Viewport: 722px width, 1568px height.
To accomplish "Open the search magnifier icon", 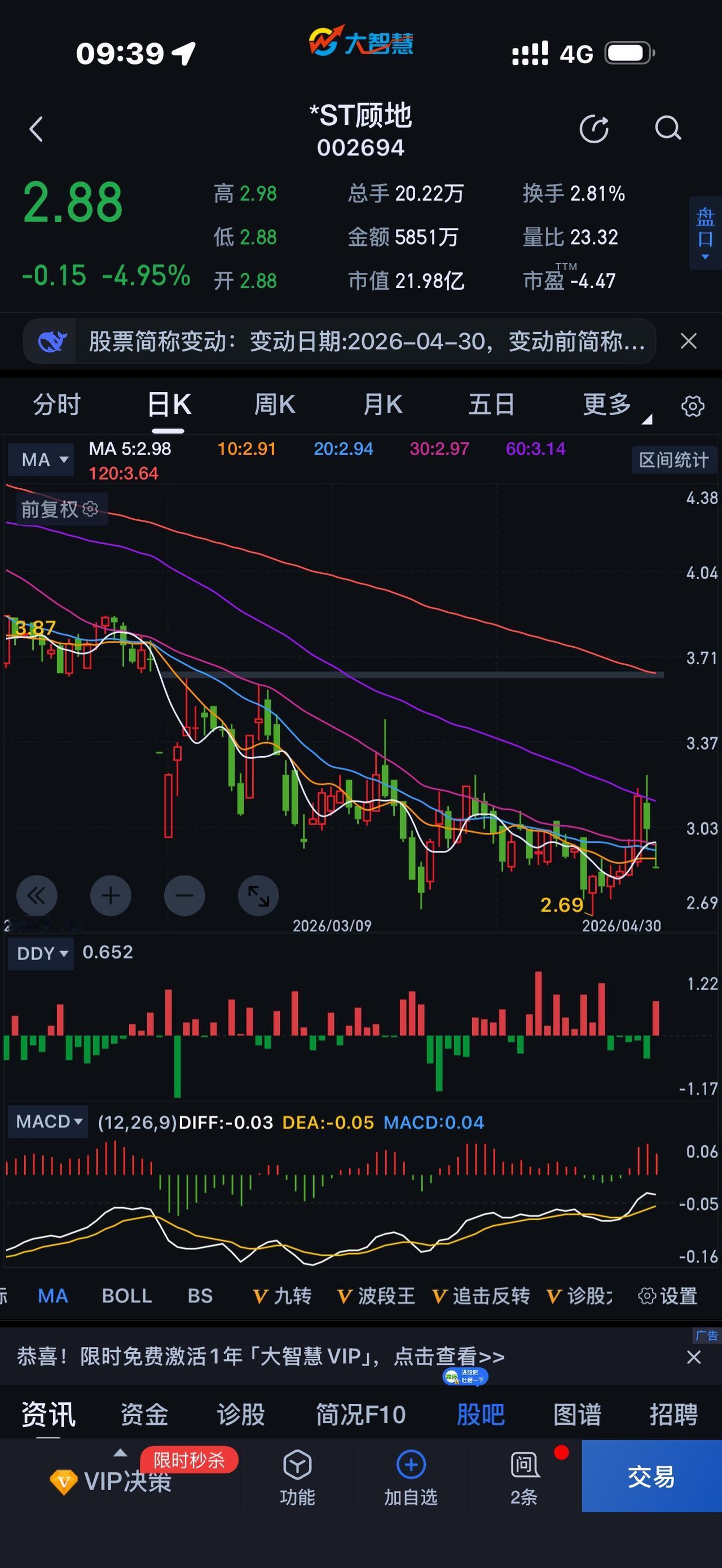I will click(x=668, y=129).
